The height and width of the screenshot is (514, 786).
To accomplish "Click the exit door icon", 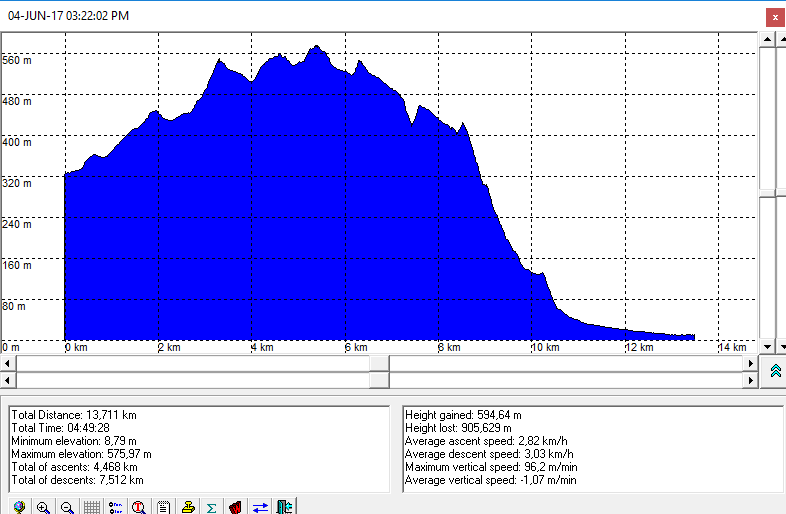I will [x=284, y=507].
